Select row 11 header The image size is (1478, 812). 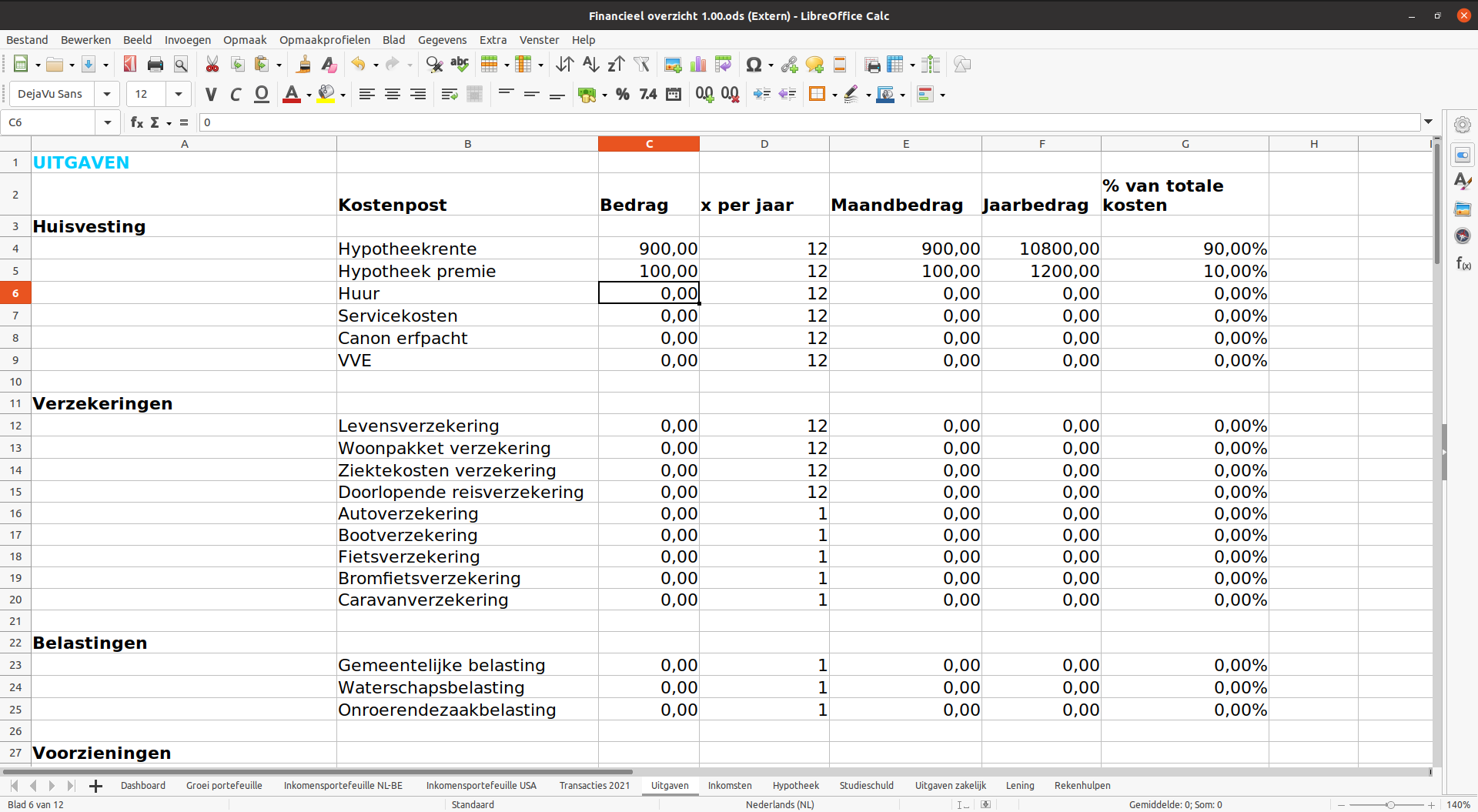15,403
